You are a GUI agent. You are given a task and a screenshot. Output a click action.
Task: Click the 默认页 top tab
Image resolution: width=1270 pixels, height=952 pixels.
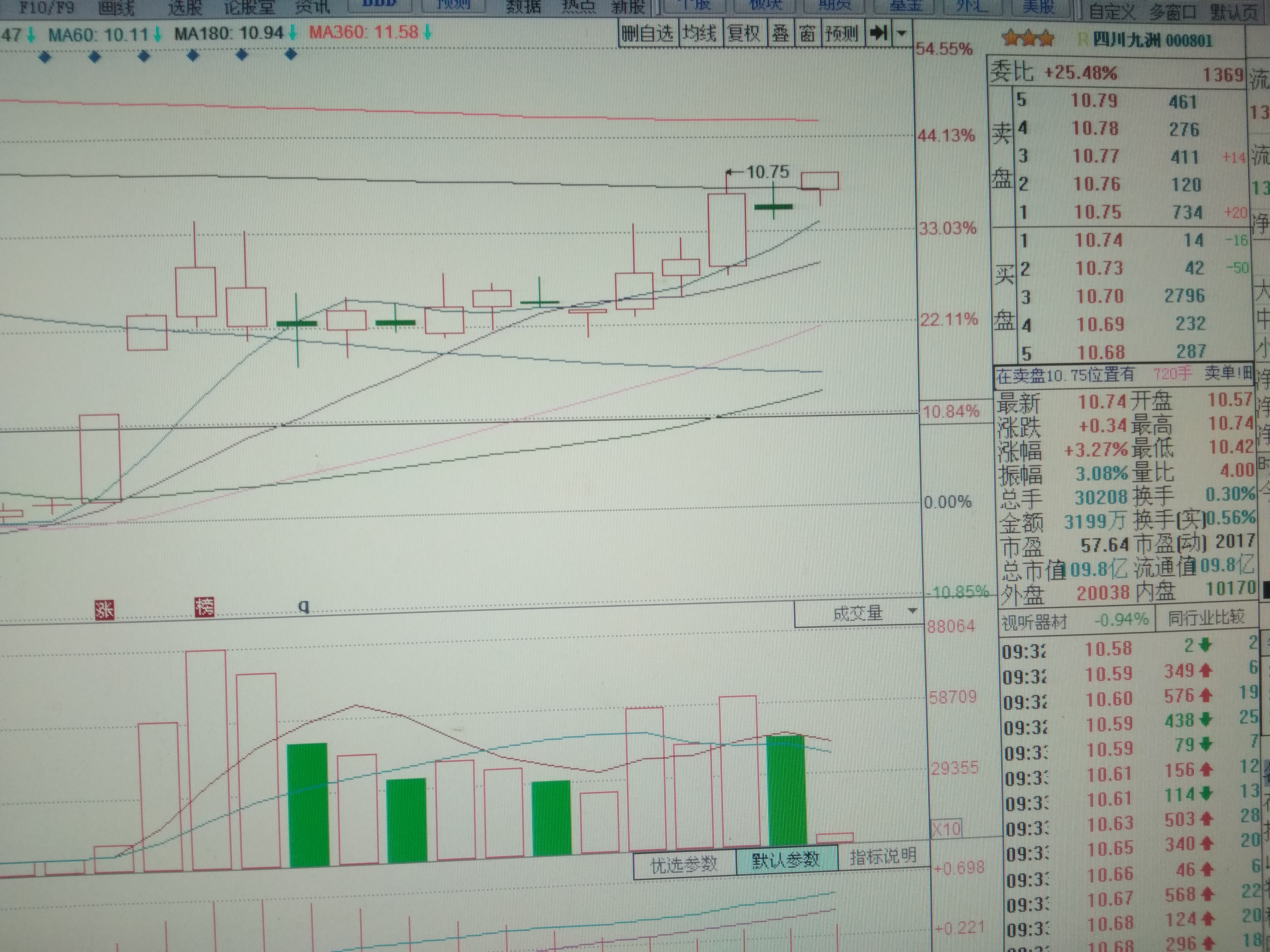1233,12
